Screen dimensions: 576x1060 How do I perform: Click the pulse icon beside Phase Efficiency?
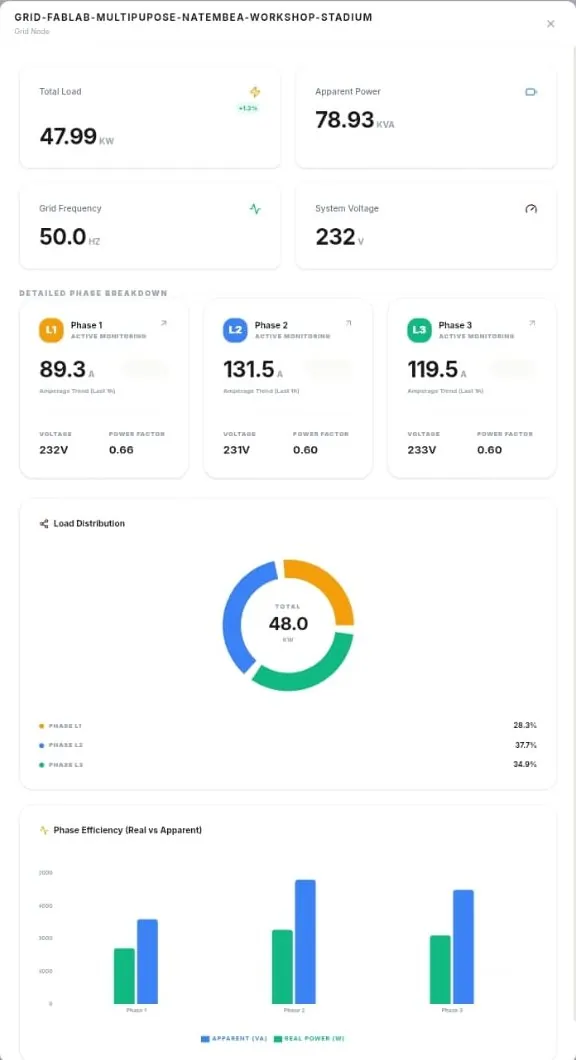44,829
